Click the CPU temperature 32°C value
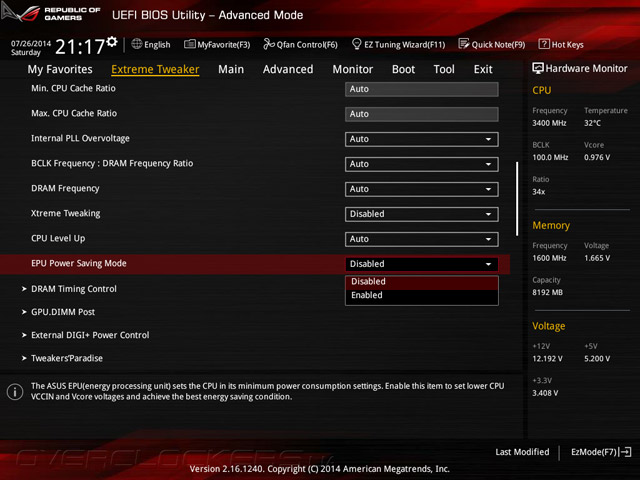This screenshot has width=640, height=480. 592,123
